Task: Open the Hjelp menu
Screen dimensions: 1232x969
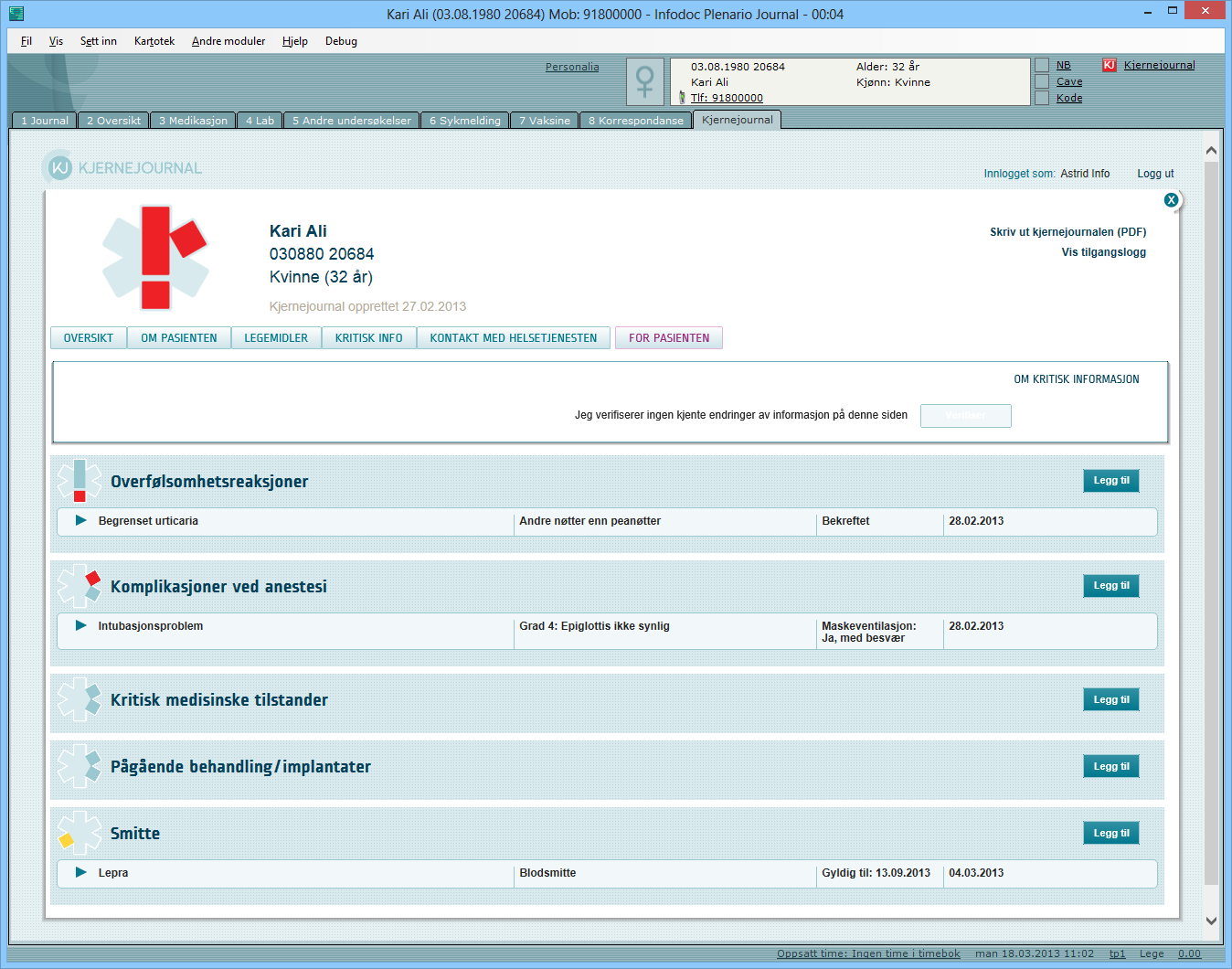Action: (x=294, y=41)
